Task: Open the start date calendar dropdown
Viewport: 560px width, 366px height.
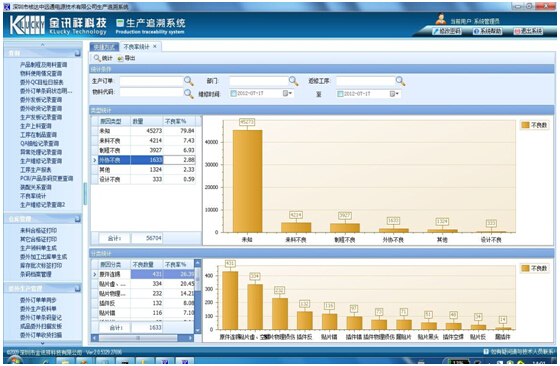Action: pos(288,94)
